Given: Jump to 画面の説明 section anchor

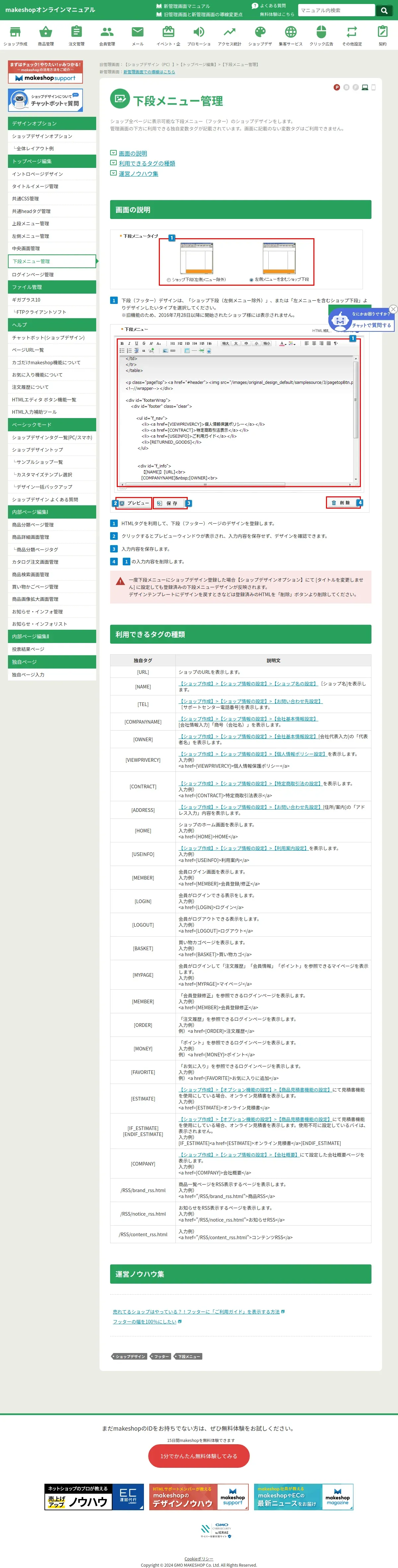Looking at the screenshot, I should coord(133,153).
